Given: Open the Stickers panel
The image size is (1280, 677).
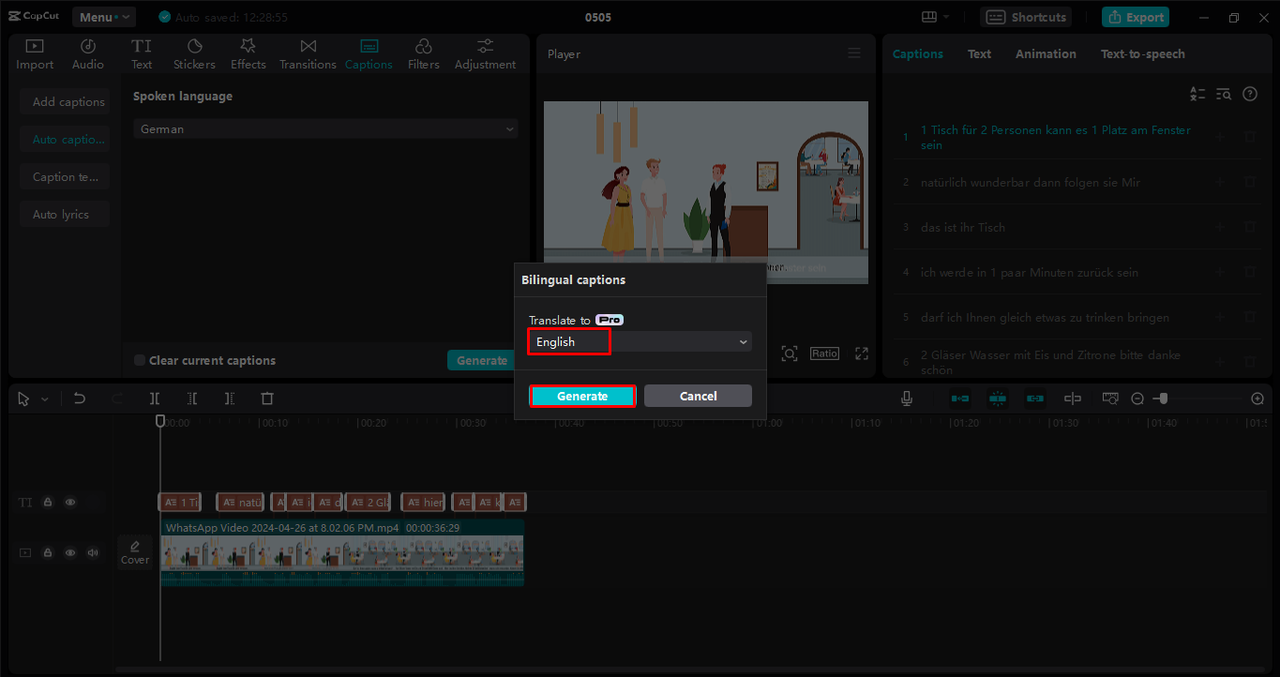Looking at the screenshot, I should (194, 54).
